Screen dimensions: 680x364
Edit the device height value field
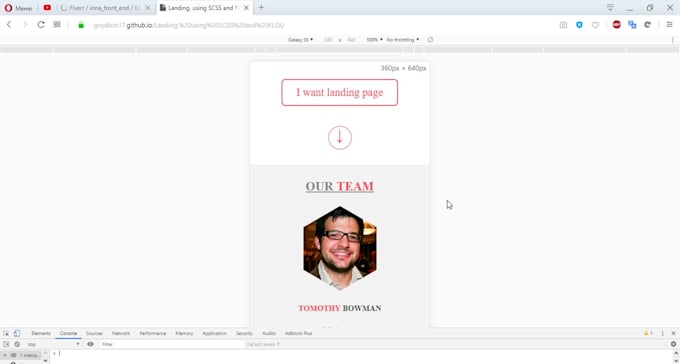point(351,39)
